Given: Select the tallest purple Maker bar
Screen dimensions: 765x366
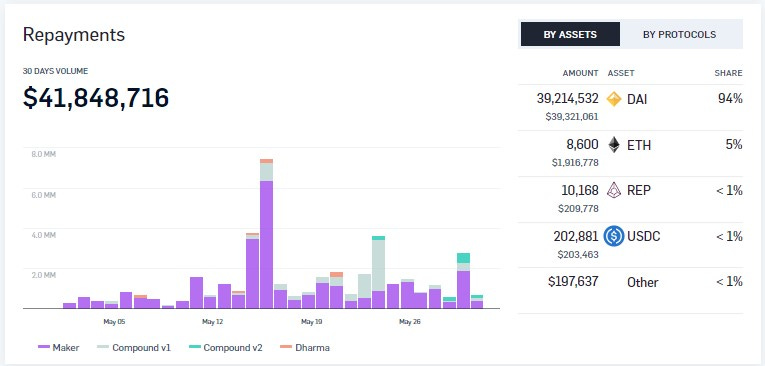Looking at the screenshot, I should click(266, 244).
